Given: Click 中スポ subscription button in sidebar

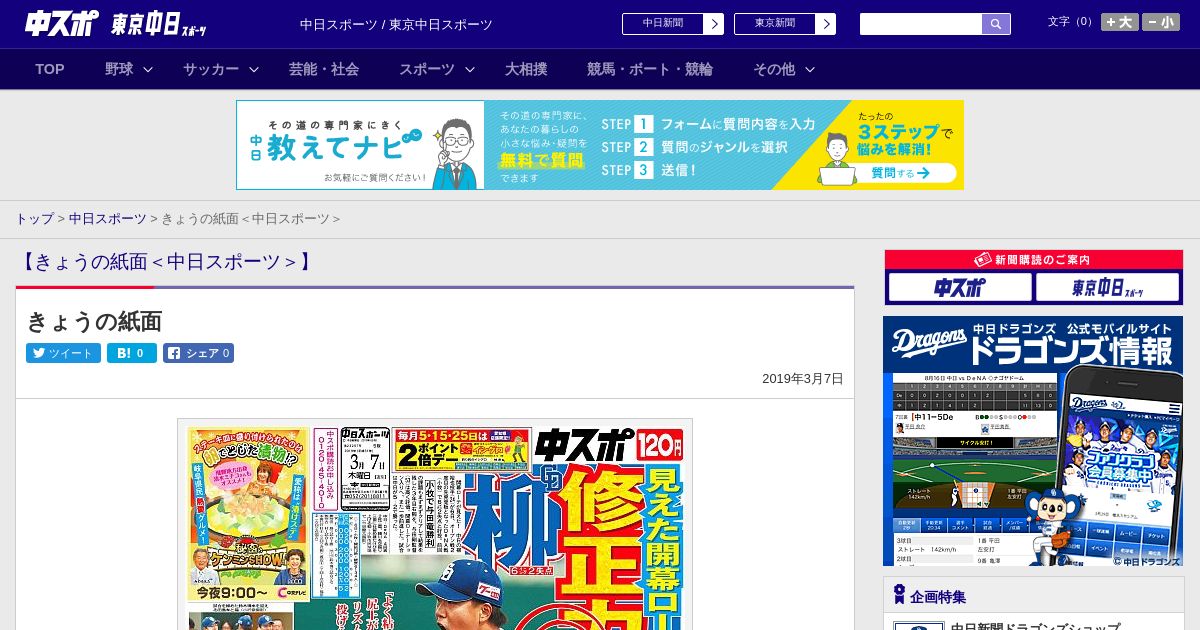Looking at the screenshot, I should click(x=960, y=288).
